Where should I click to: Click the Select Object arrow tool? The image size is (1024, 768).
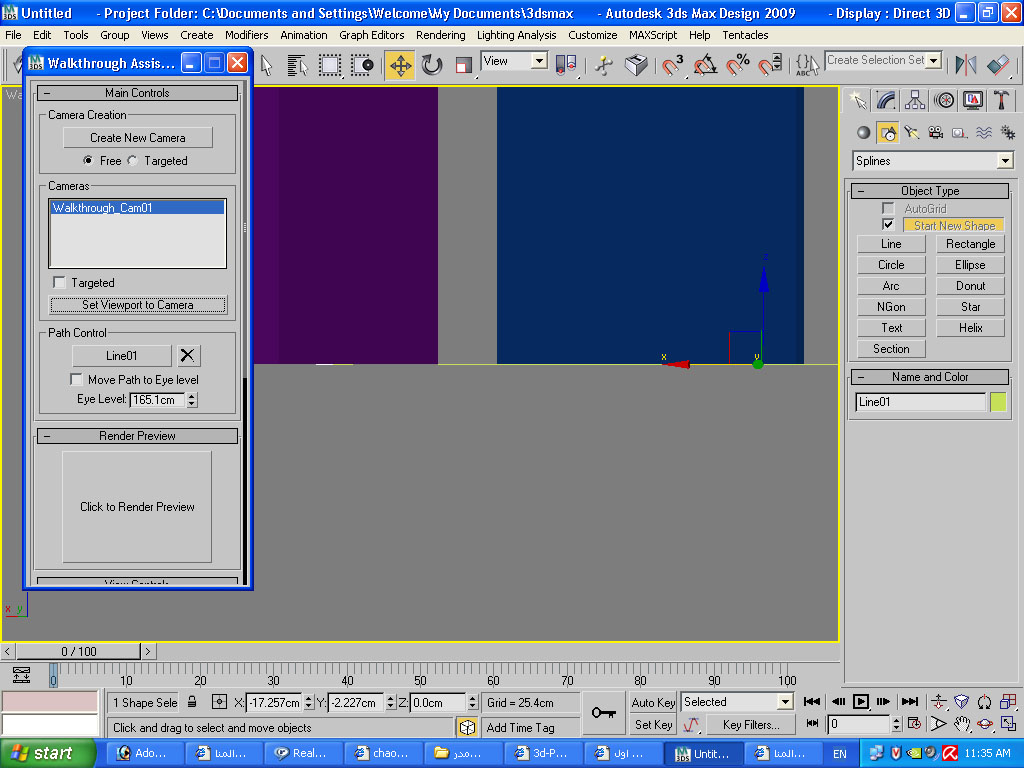(266, 65)
